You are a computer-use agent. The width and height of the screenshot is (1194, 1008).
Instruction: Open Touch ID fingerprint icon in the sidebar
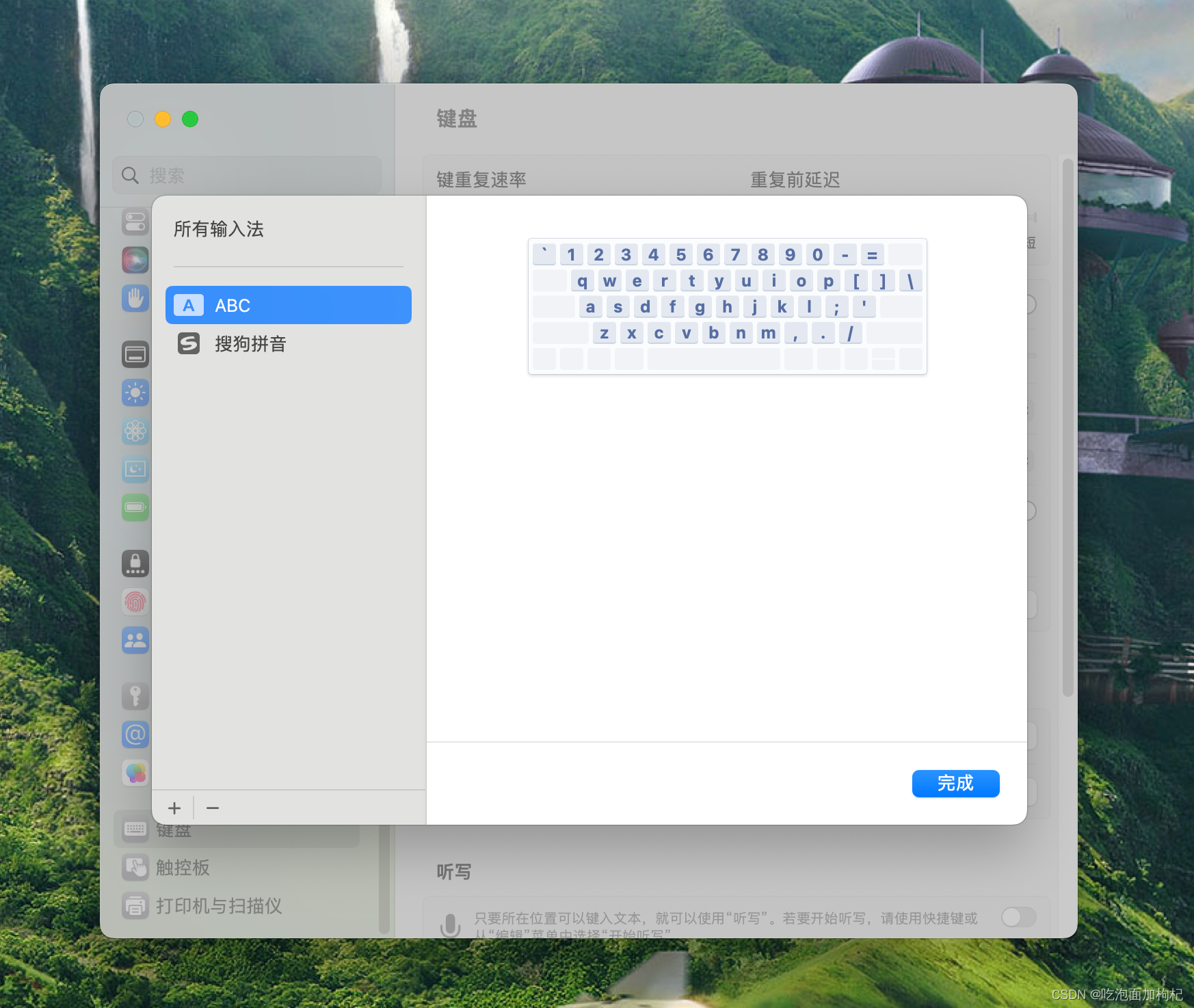pos(135,602)
